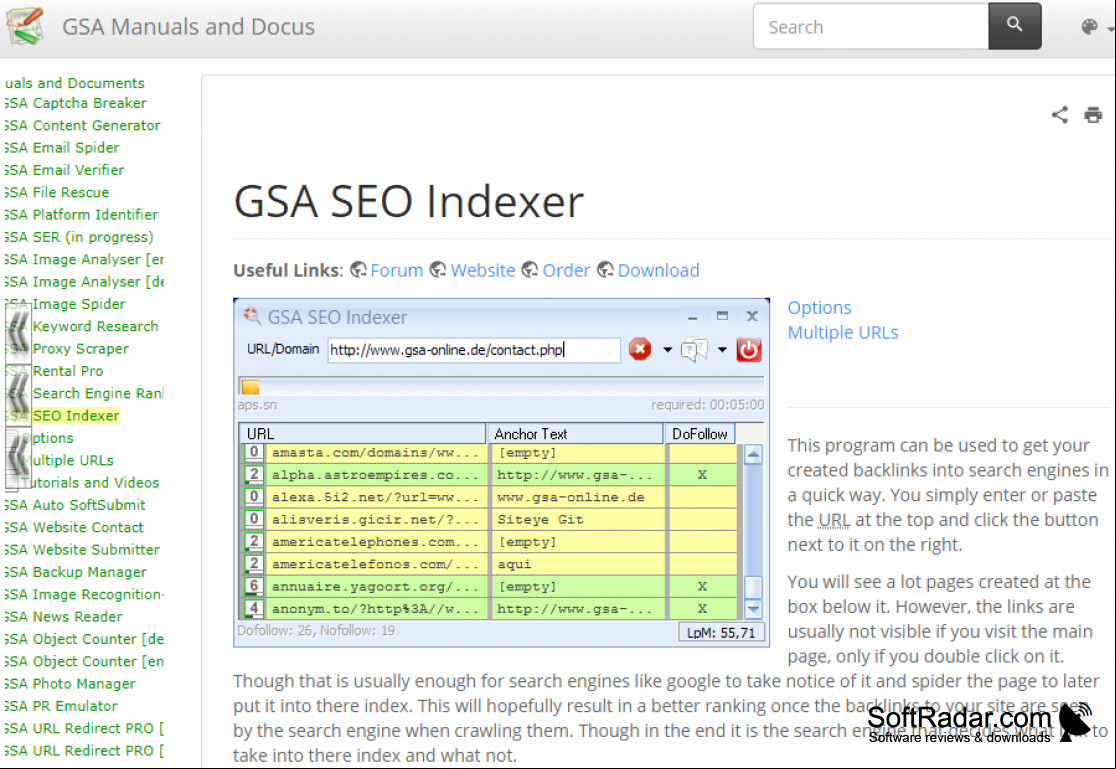Click the globe icon before Download
1116x769 pixels.
point(605,270)
